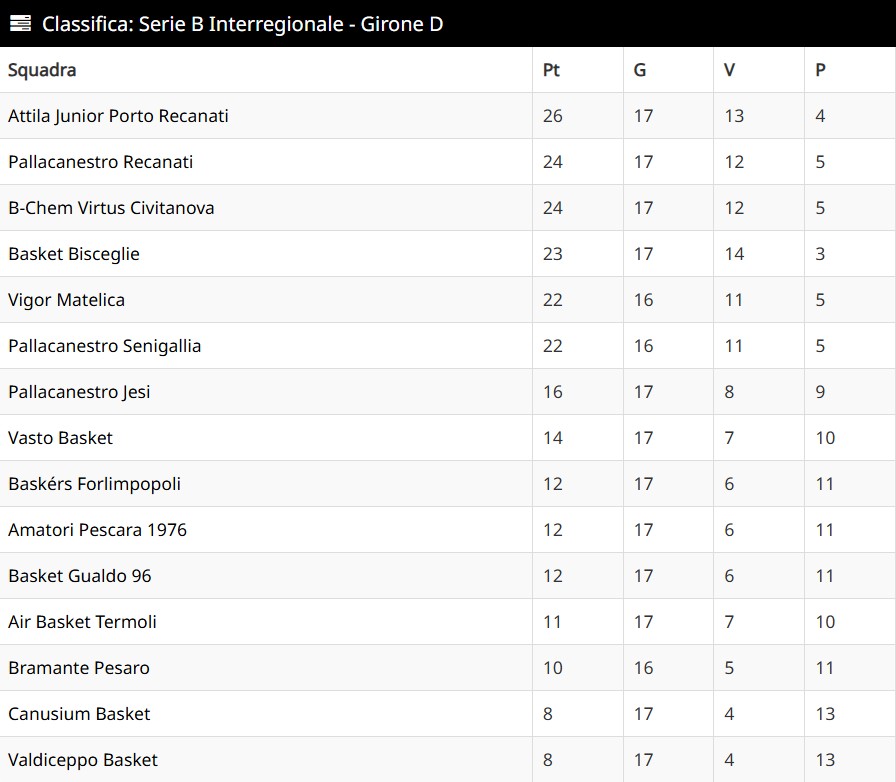Click Bramante Pesaro team name
Viewport: 896px width, 782px height.
[79, 668]
